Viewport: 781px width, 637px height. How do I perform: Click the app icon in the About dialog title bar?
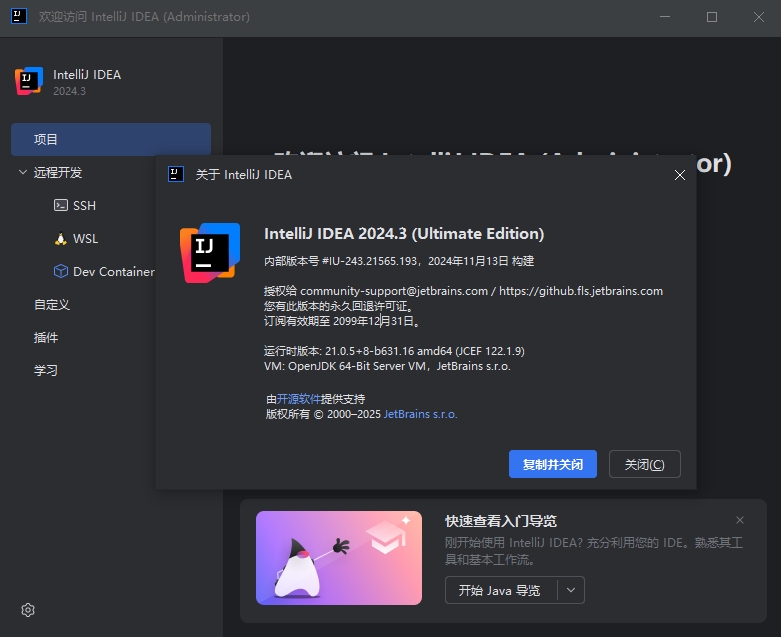click(x=176, y=174)
